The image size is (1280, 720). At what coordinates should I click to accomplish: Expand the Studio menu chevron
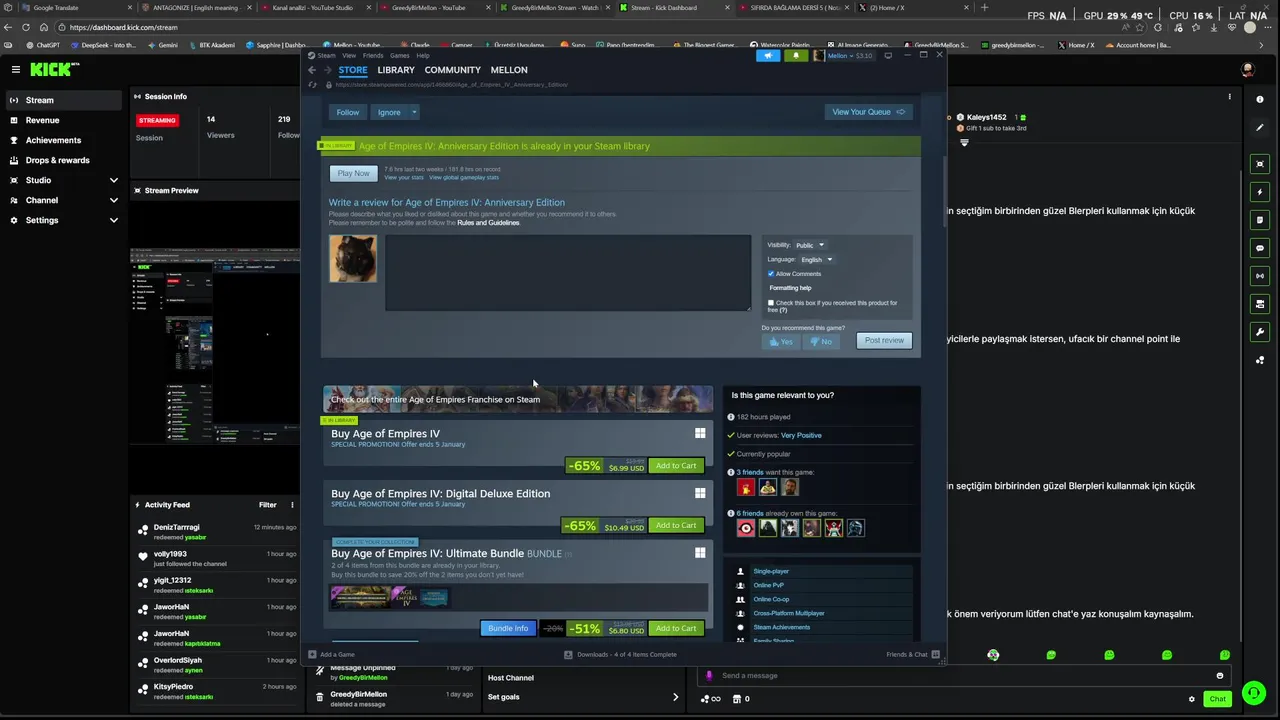point(114,180)
